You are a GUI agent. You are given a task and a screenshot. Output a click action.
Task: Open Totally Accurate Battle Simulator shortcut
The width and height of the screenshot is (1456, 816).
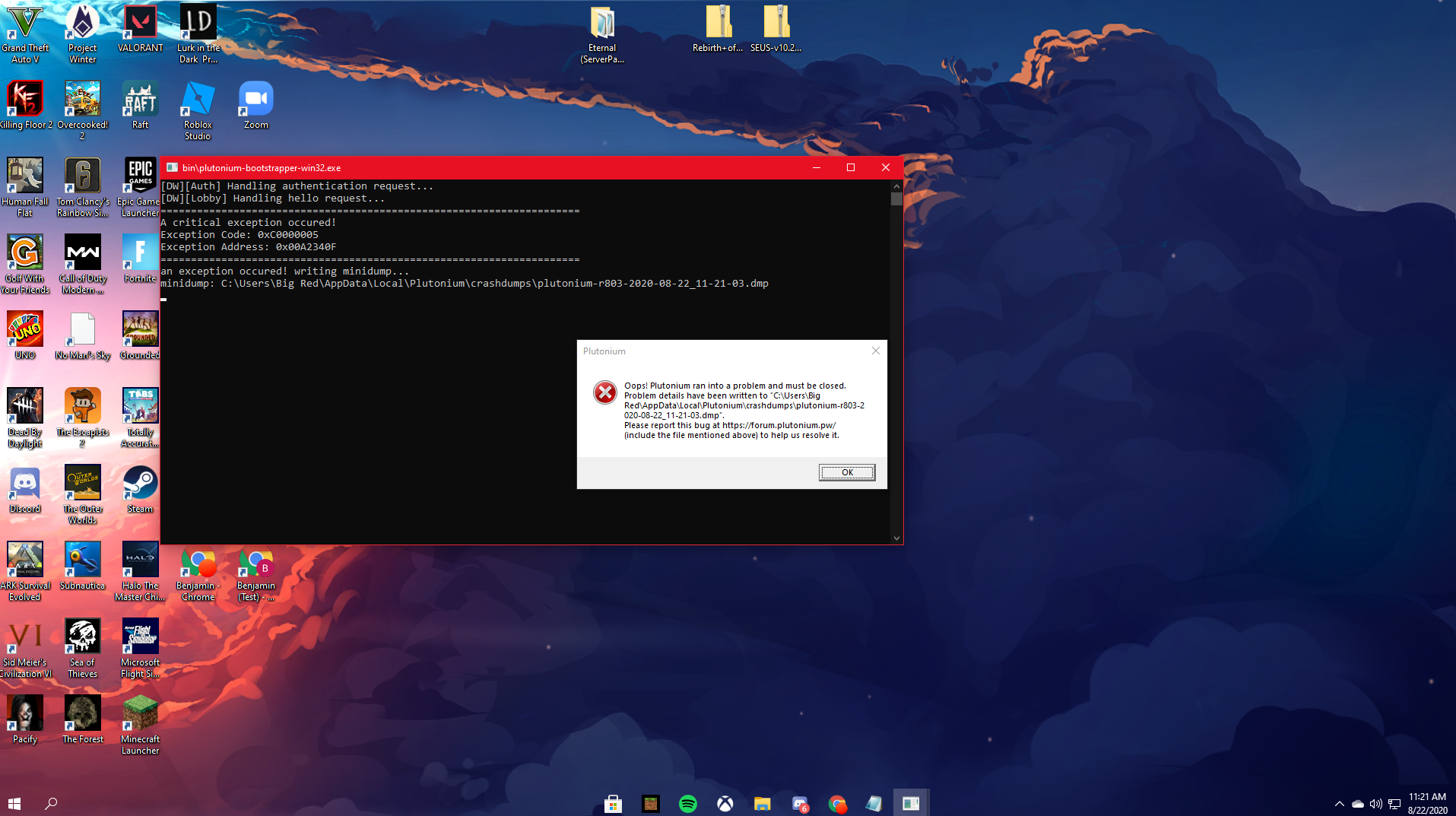pos(140,418)
